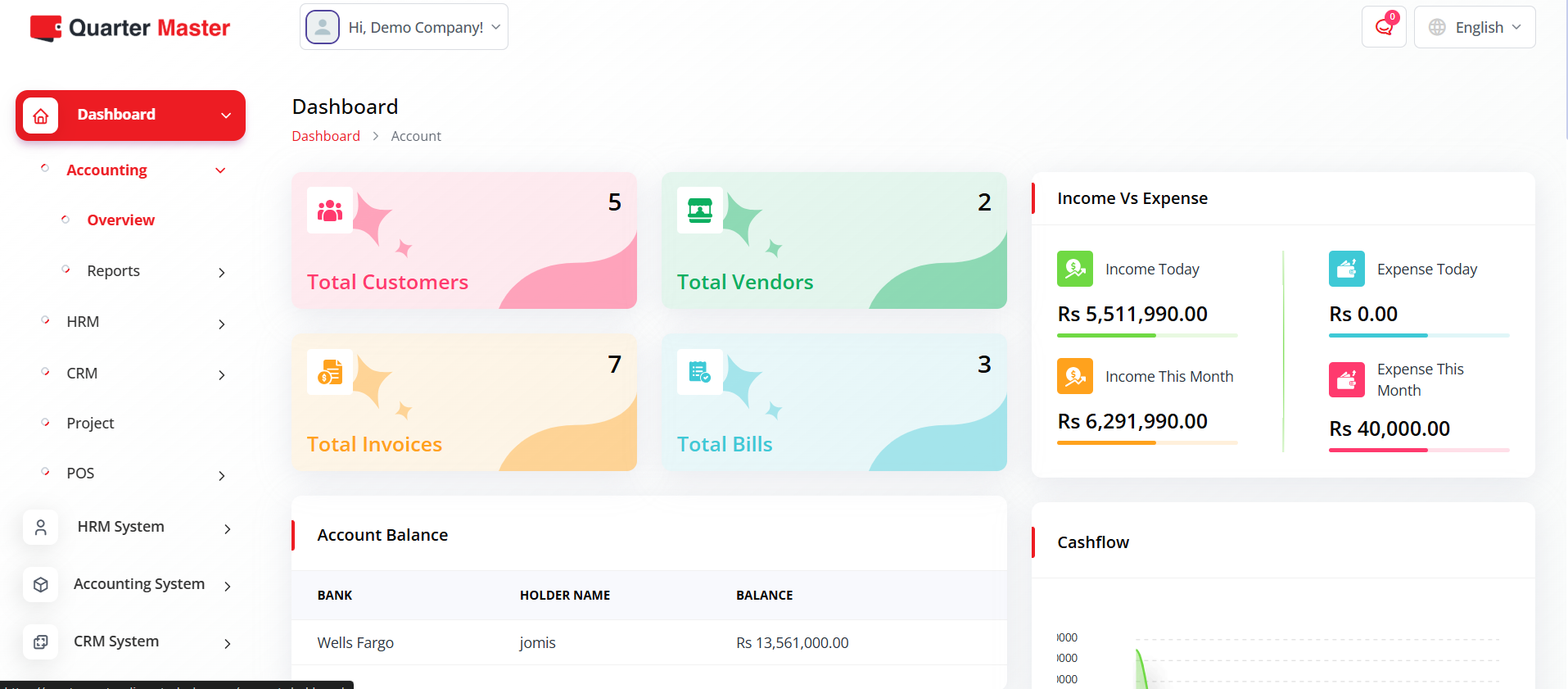Screen dimensions: 1568x689
Task: Expand the CRM submenu arrow
Action: pos(222,374)
